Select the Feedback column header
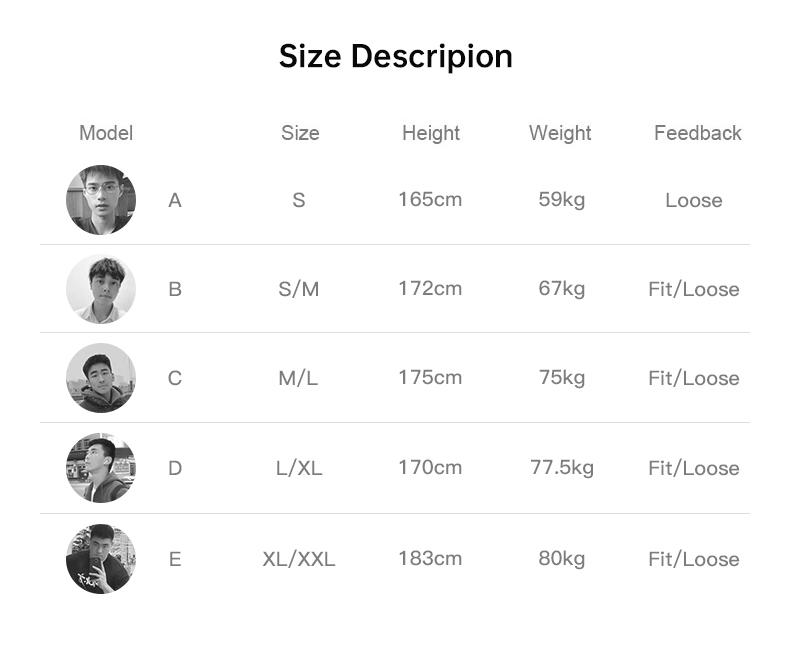The width and height of the screenshot is (790, 657). point(697,133)
